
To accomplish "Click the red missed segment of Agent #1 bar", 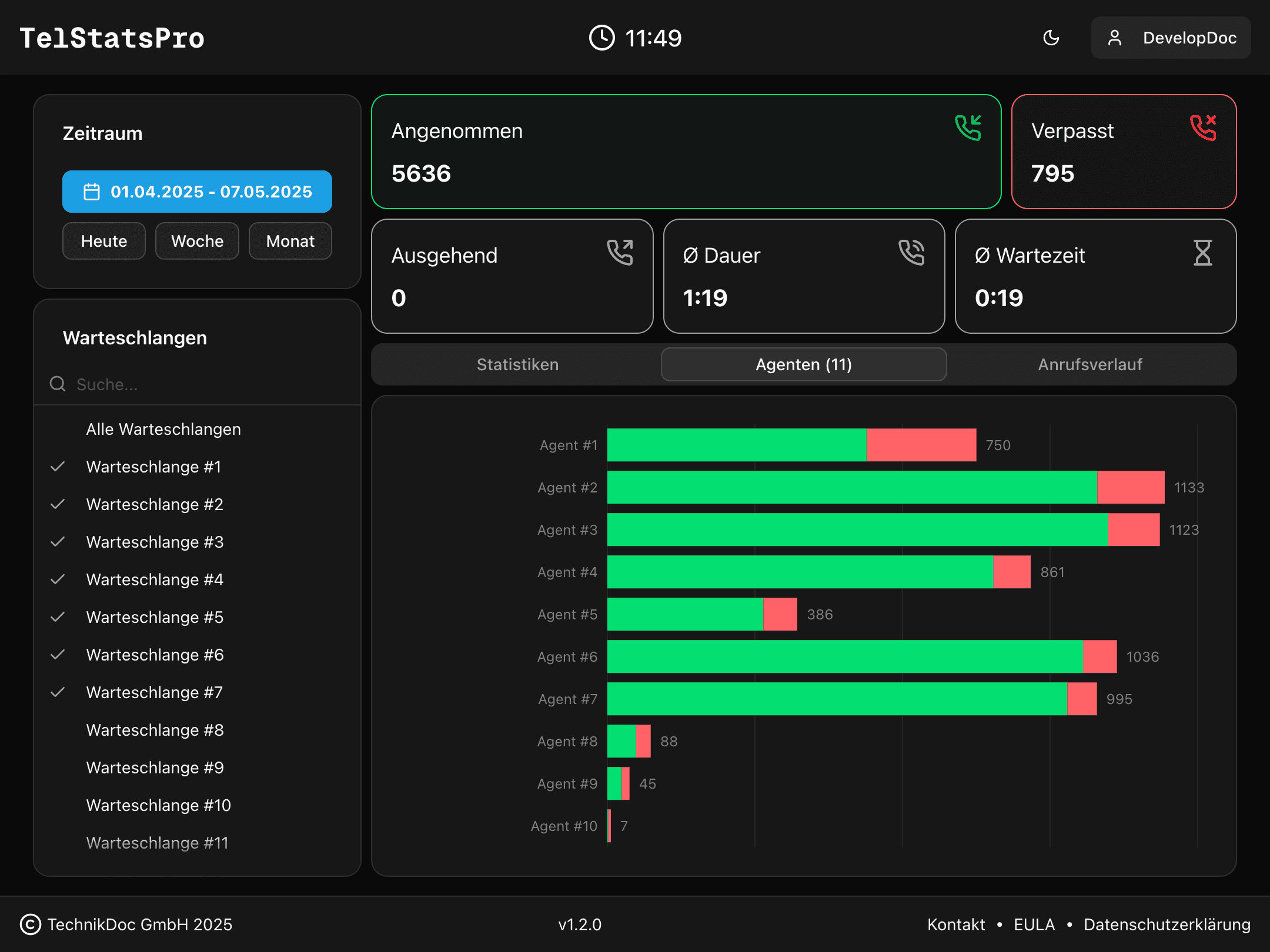I will point(921,445).
